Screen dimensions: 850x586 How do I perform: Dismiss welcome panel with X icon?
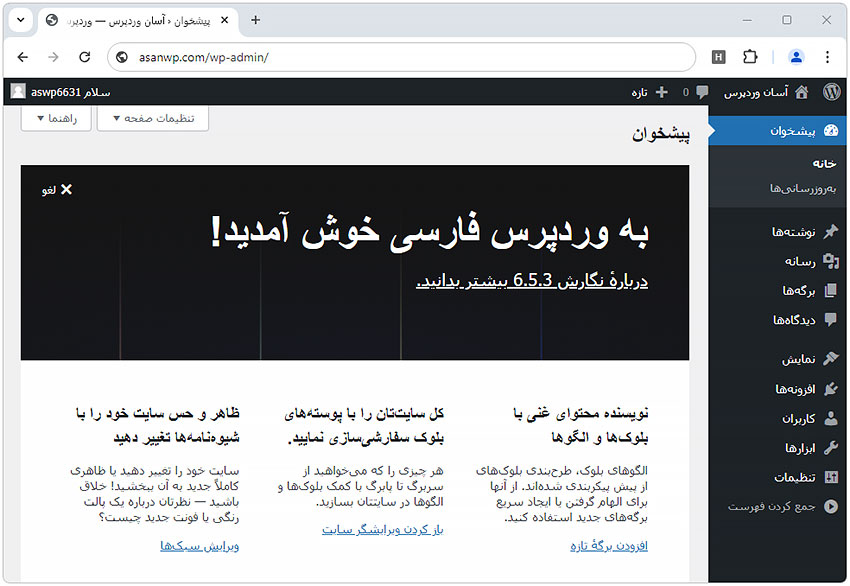click(x=66, y=189)
